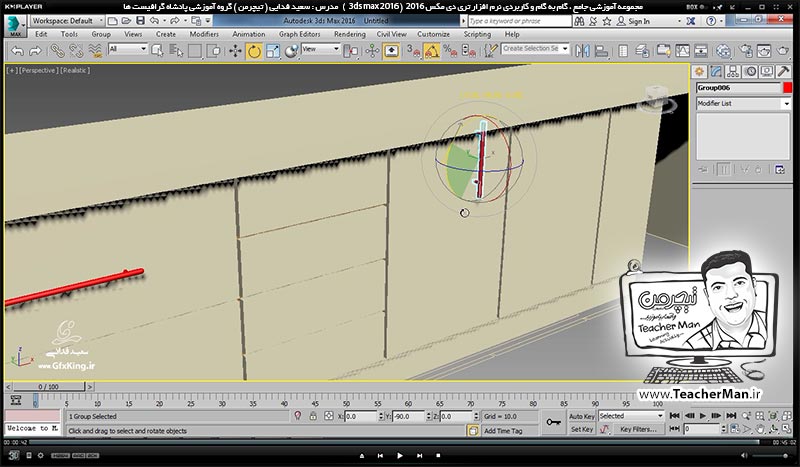The image size is (800, 467).
Task: Open the 3ds Max application button
Action: pos(15,26)
